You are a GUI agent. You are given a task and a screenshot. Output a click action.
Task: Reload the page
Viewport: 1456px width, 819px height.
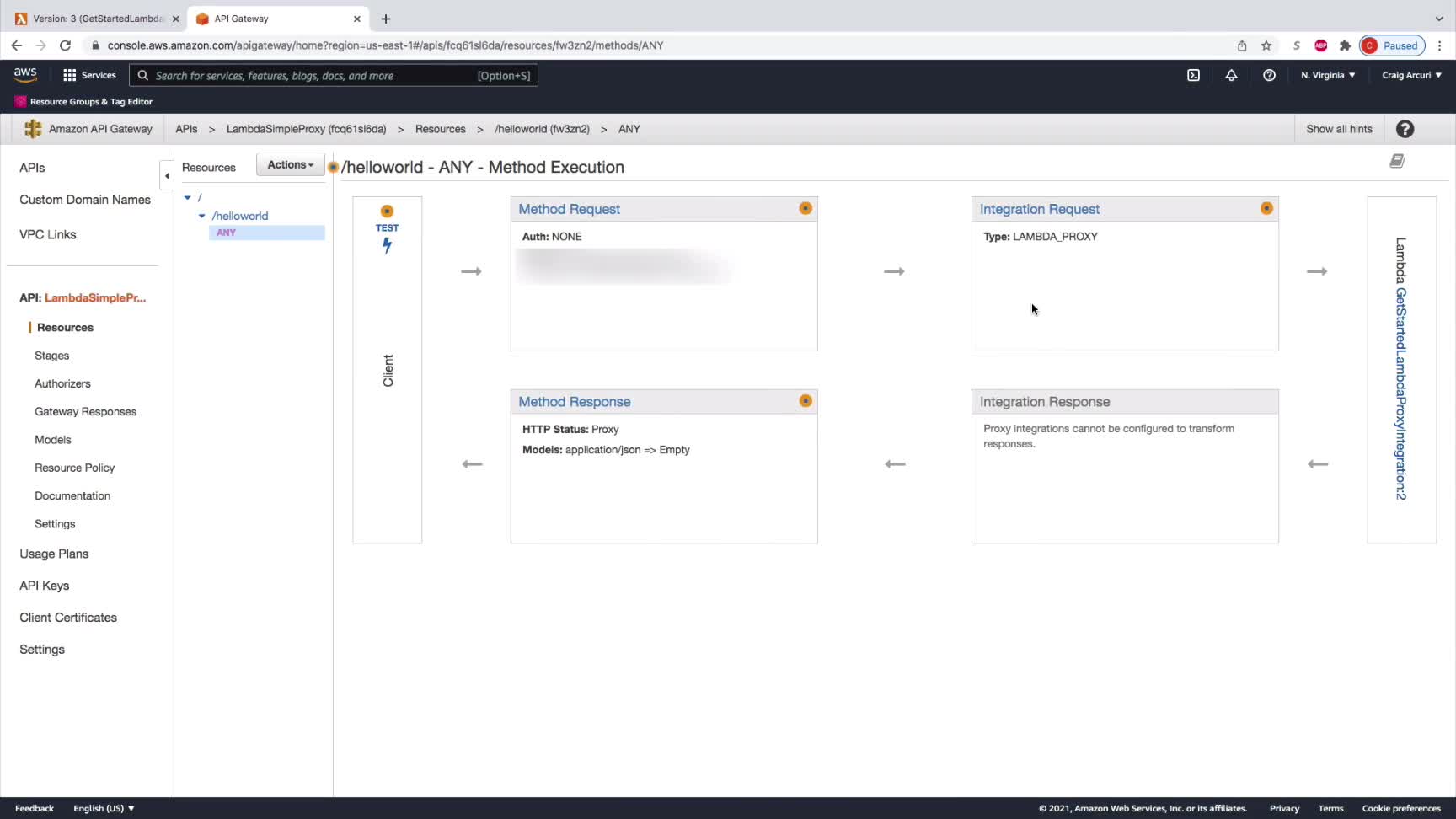[x=65, y=45]
